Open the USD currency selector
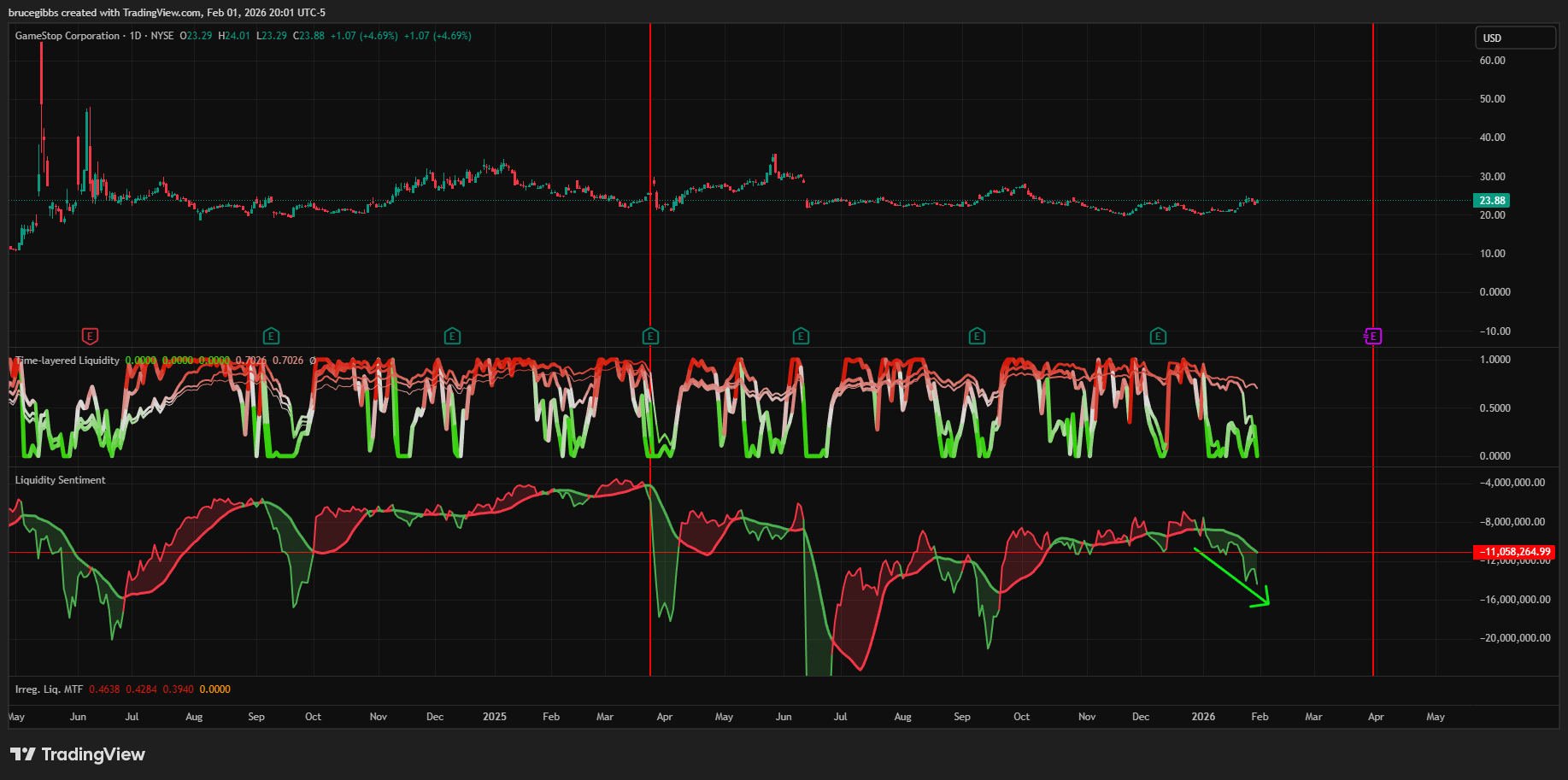The height and width of the screenshot is (780, 1568). (x=1515, y=38)
